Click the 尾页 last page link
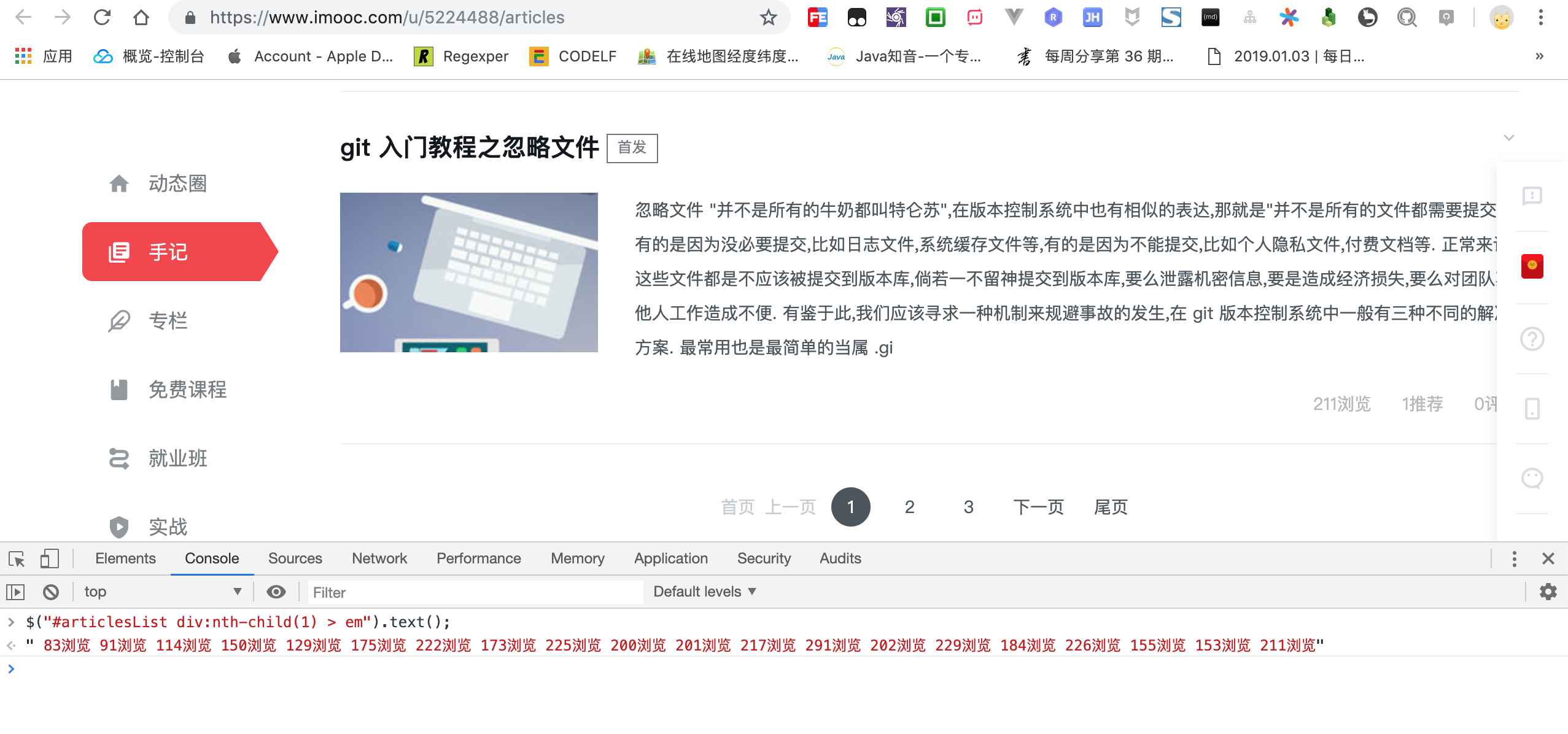The image size is (1568, 734). tap(1111, 507)
